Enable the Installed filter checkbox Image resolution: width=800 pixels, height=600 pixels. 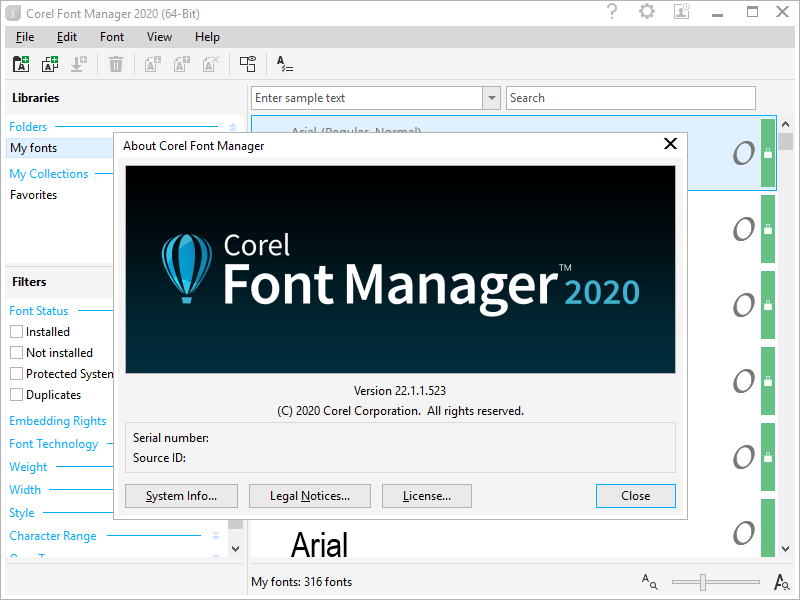pyautogui.click(x=16, y=332)
